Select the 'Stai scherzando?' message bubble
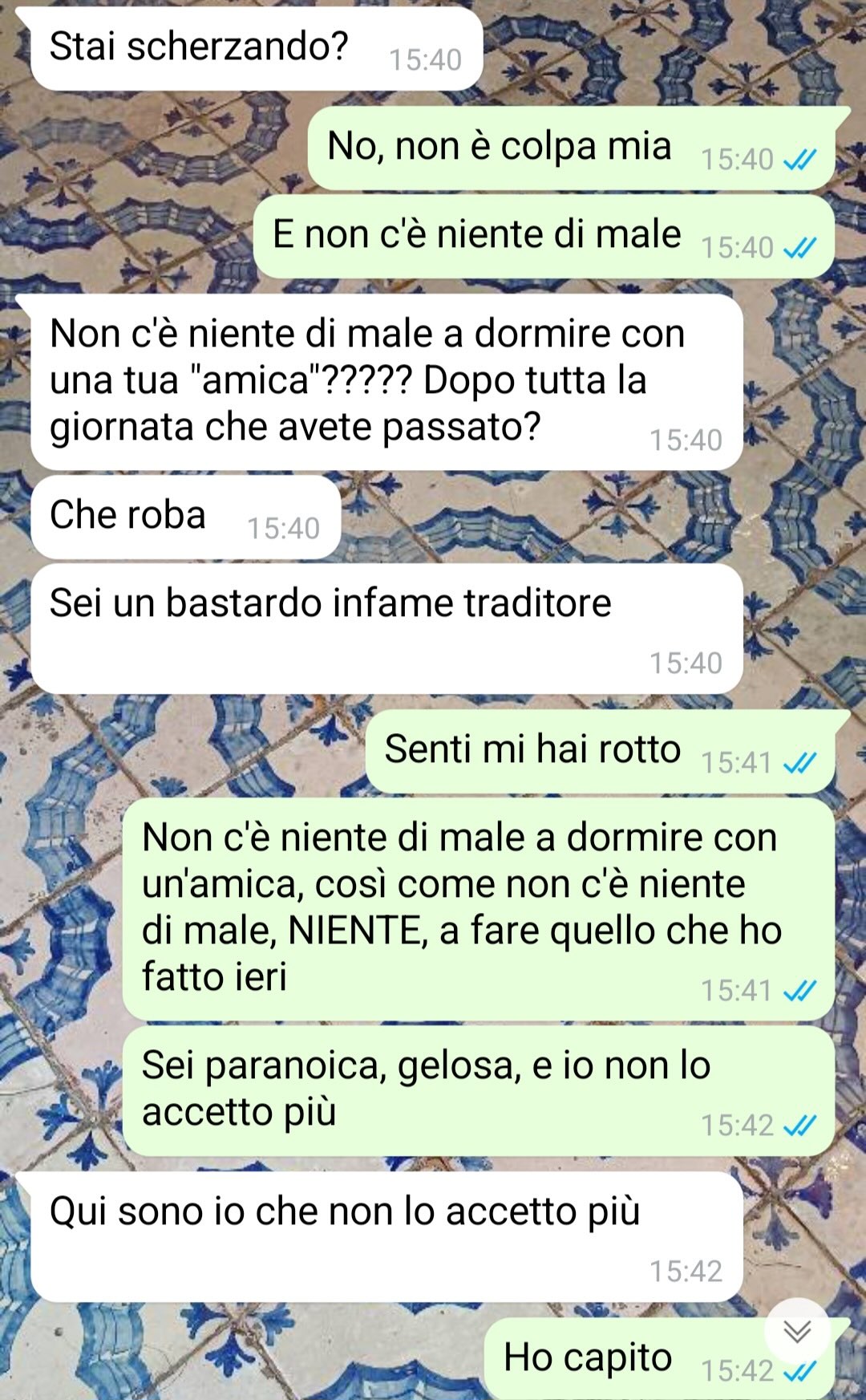Viewport: 866px width, 1400px height. click(x=256, y=48)
